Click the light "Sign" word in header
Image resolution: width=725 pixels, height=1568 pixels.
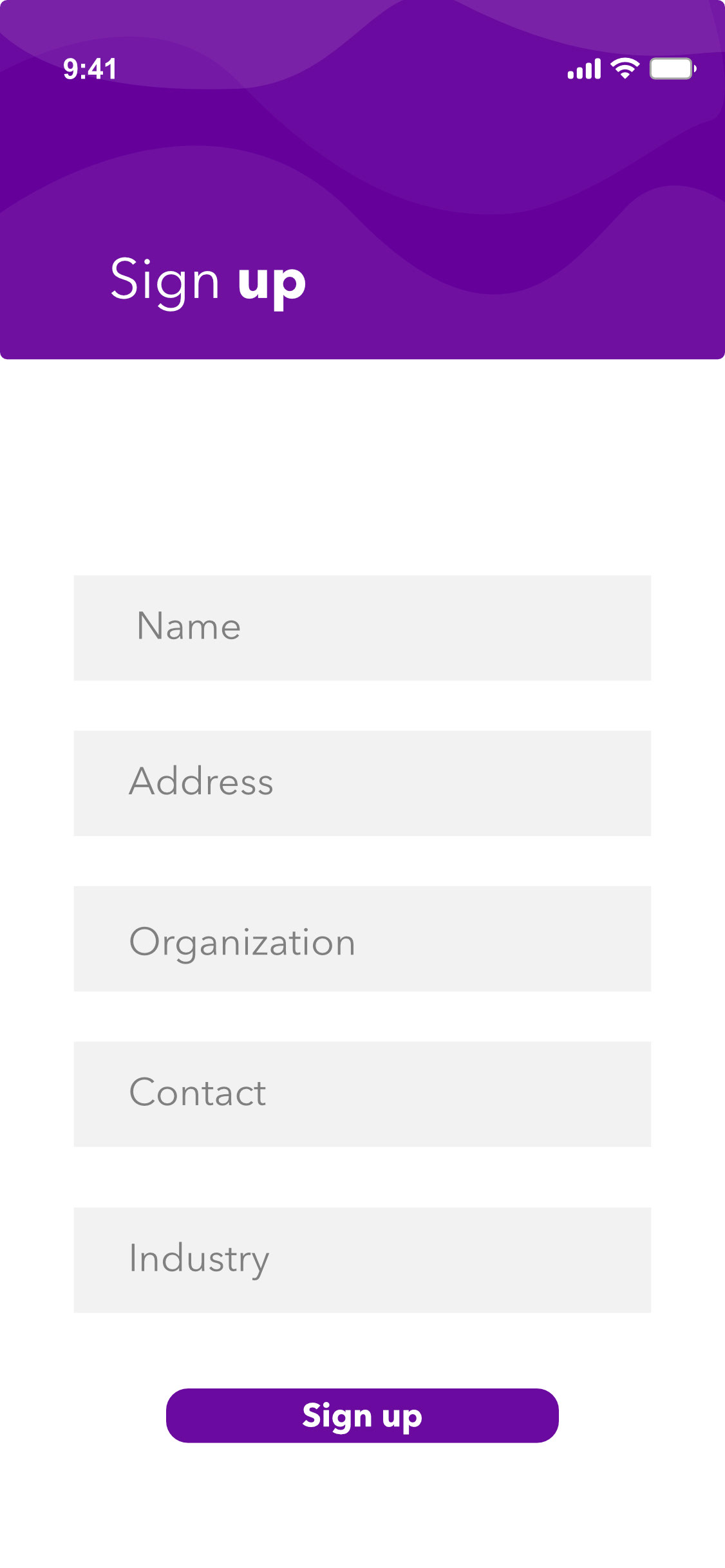(165, 281)
